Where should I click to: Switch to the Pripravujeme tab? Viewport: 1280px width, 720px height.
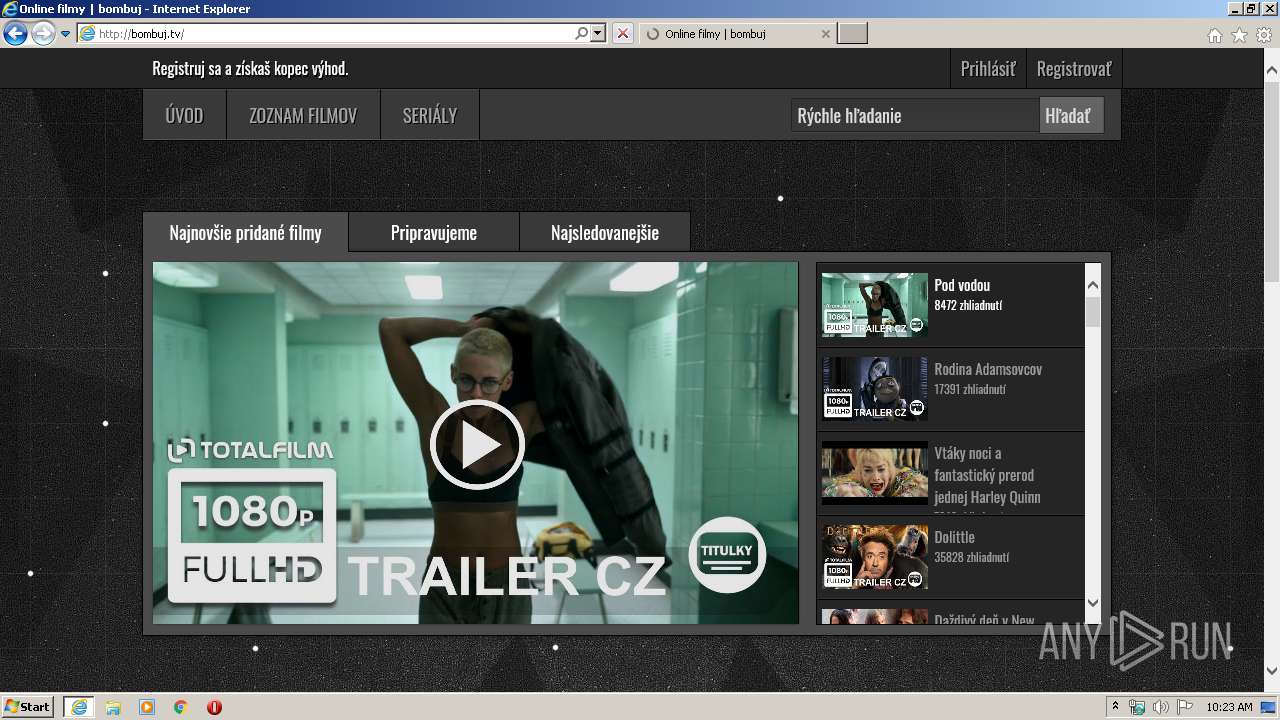pos(434,232)
